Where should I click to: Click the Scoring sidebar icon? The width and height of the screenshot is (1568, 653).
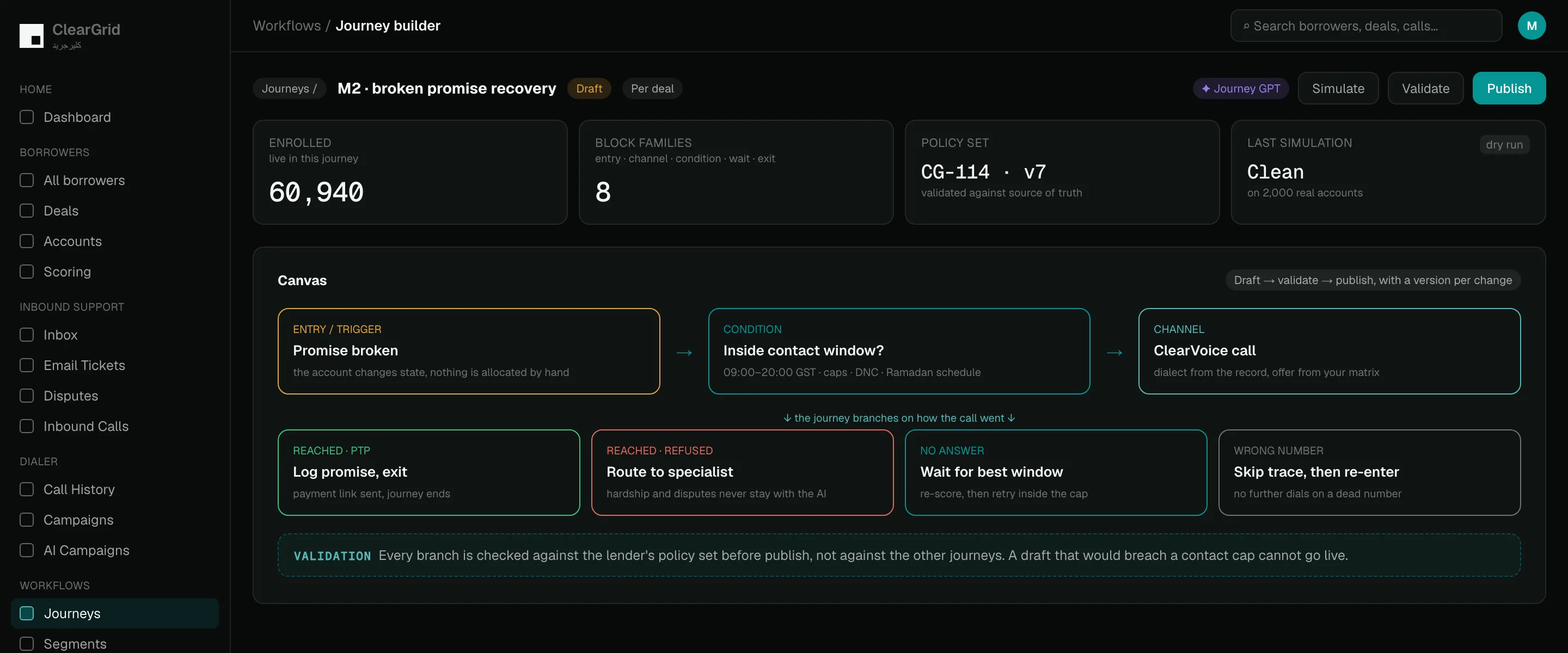pos(27,272)
